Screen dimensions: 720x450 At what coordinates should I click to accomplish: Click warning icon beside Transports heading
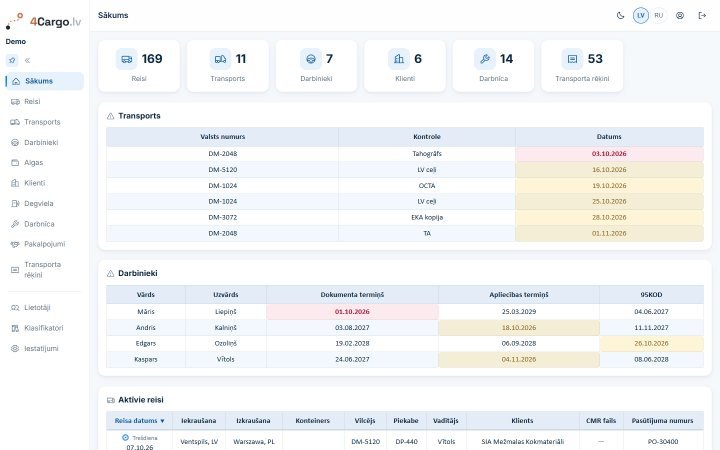pos(110,116)
